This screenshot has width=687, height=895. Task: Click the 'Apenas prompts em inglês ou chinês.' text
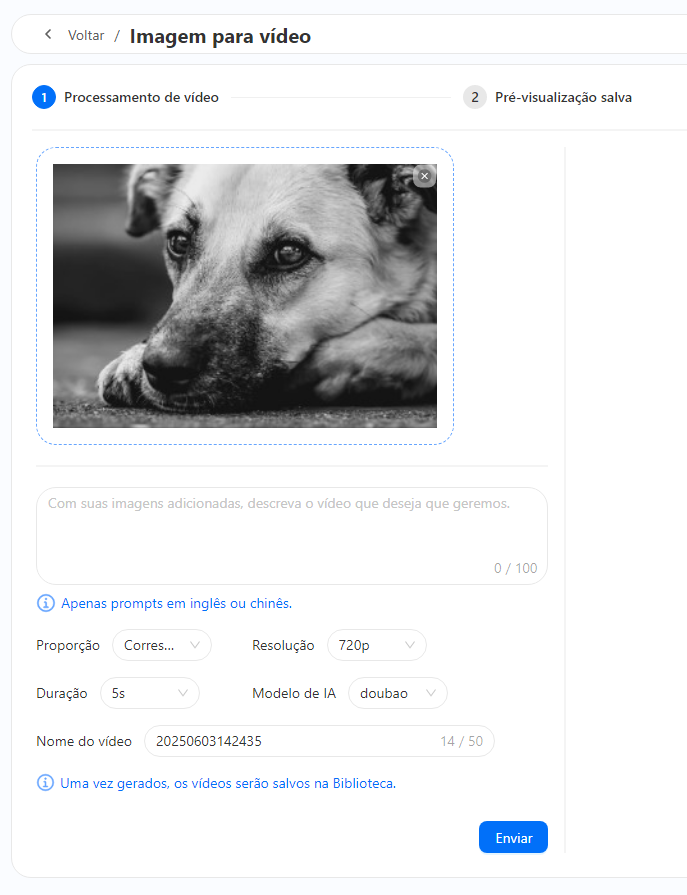tap(176, 603)
